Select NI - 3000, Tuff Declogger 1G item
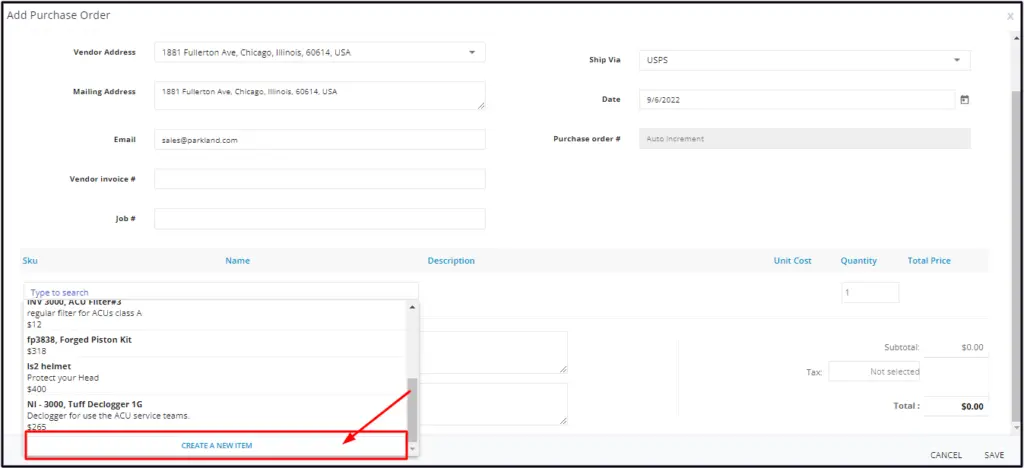The width and height of the screenshot is (1024, 468). (x=215, y=415)
